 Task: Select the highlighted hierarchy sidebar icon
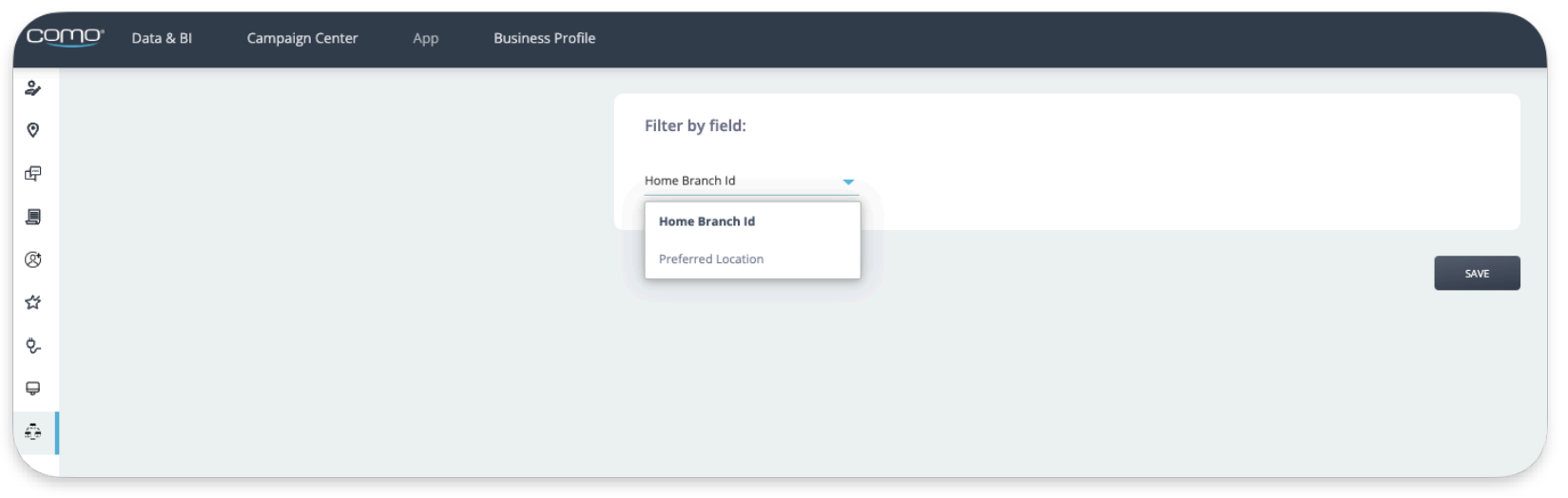33,431
